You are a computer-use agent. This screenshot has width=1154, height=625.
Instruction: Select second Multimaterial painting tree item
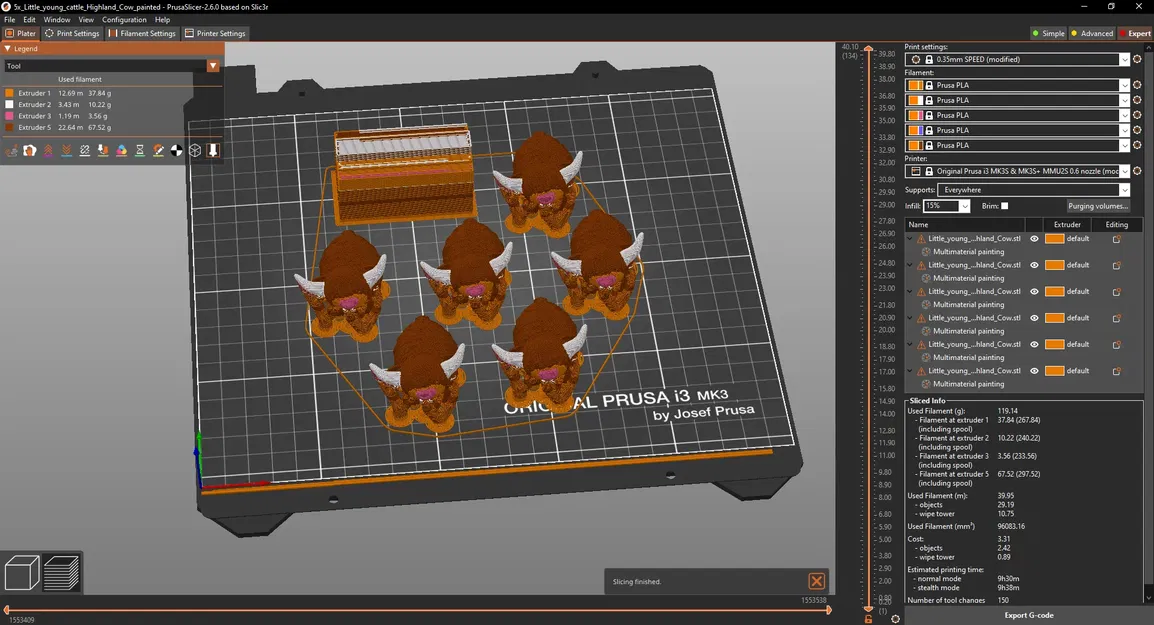pos(968,278)
